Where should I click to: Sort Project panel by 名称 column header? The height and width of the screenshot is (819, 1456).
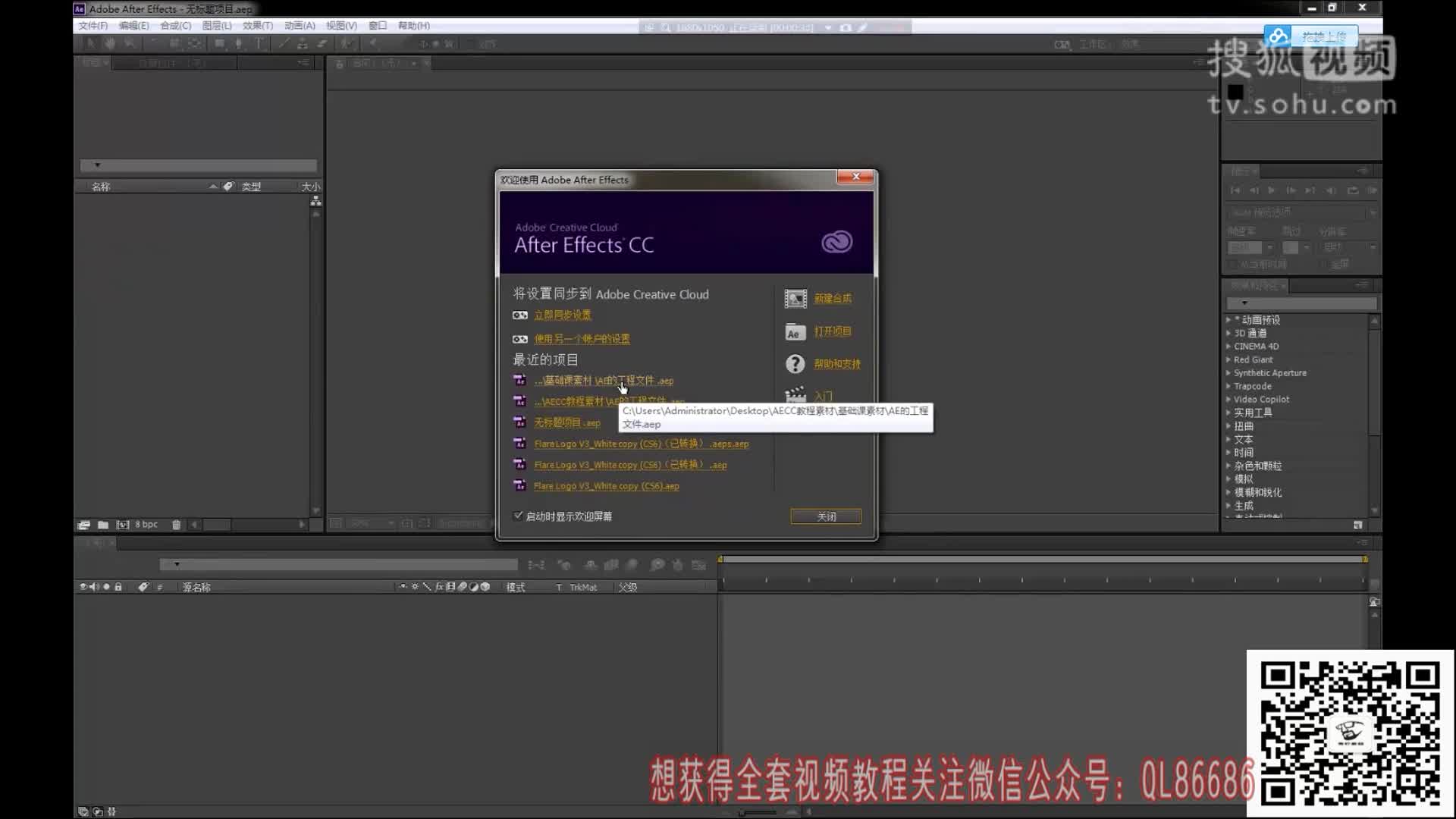[101, 187]
